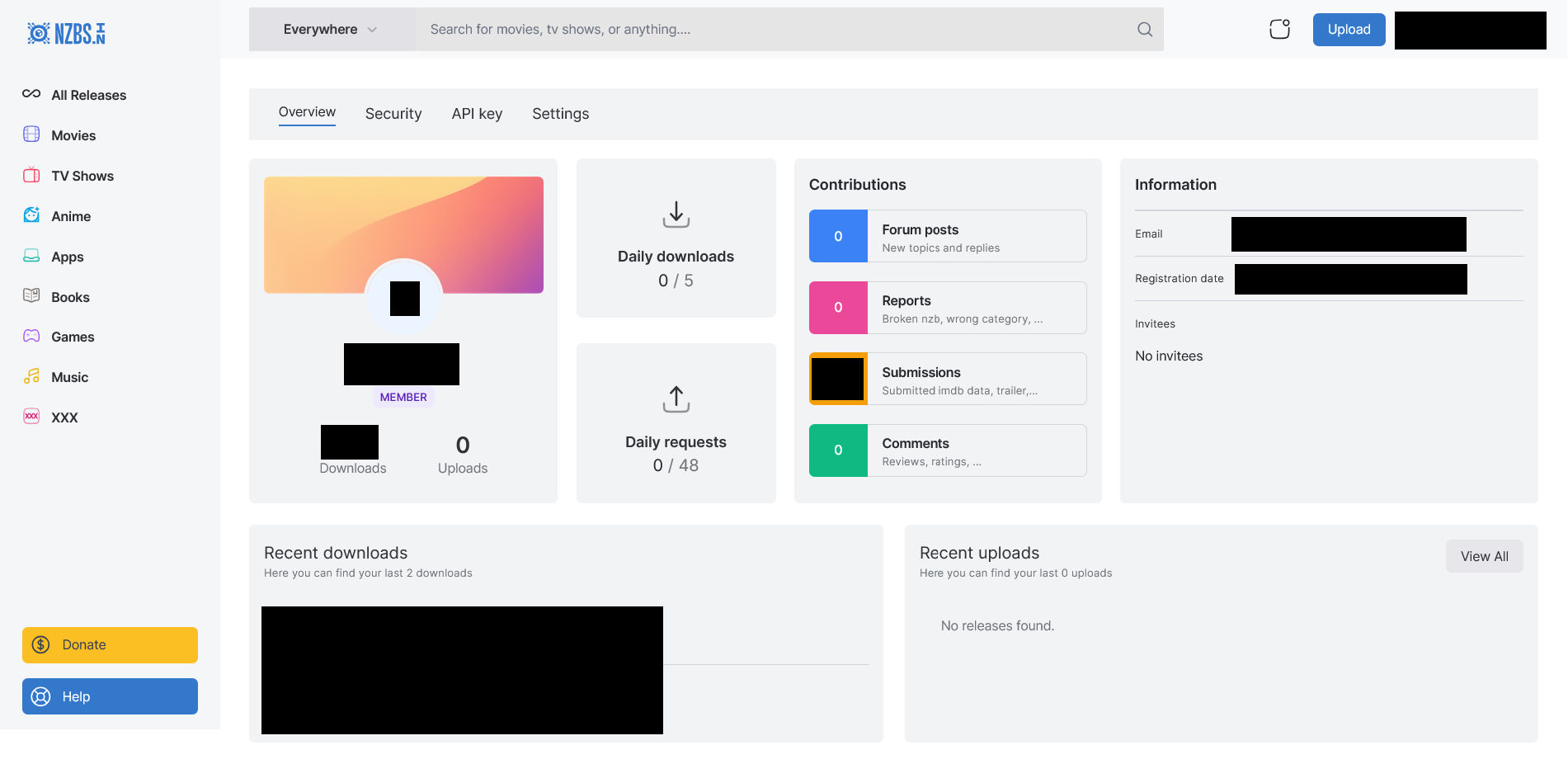Click the Recent uploads heading
The image size is (1568, 764).
979,553
